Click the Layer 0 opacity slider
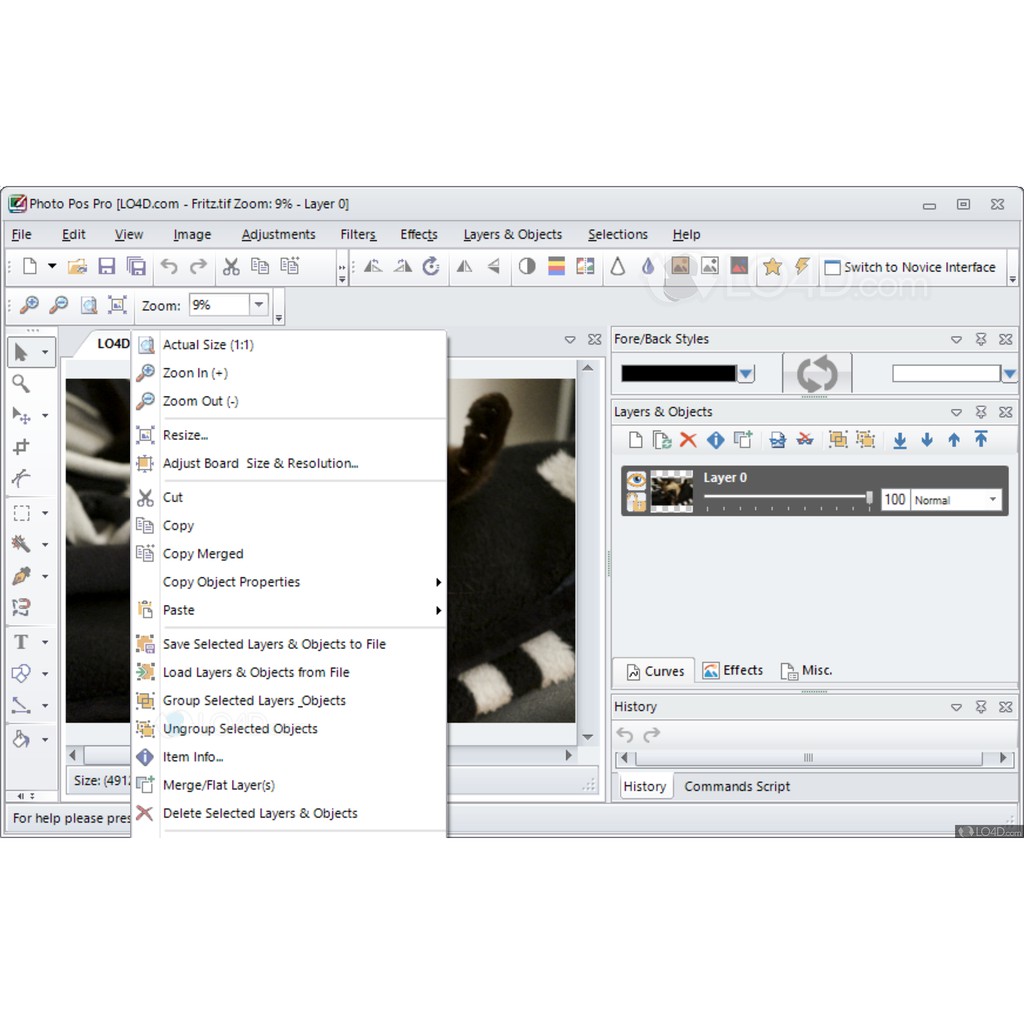This screenshot has width=1024, height=1024. point(786,497)
